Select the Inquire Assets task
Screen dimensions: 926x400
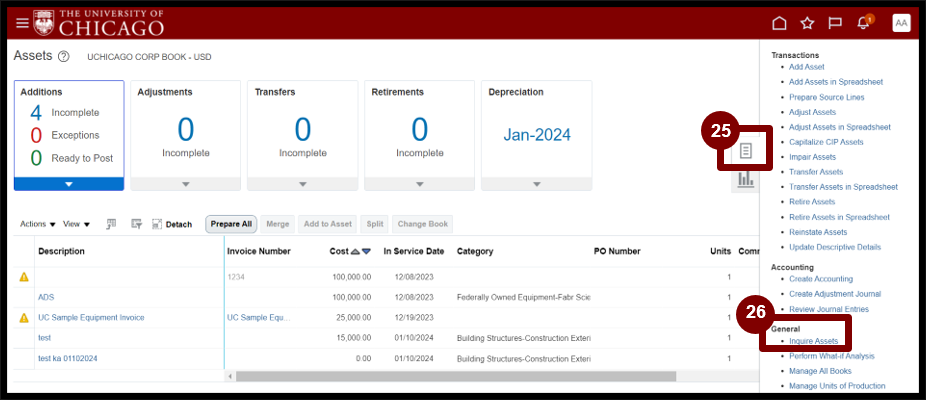[x=813, y=342]
